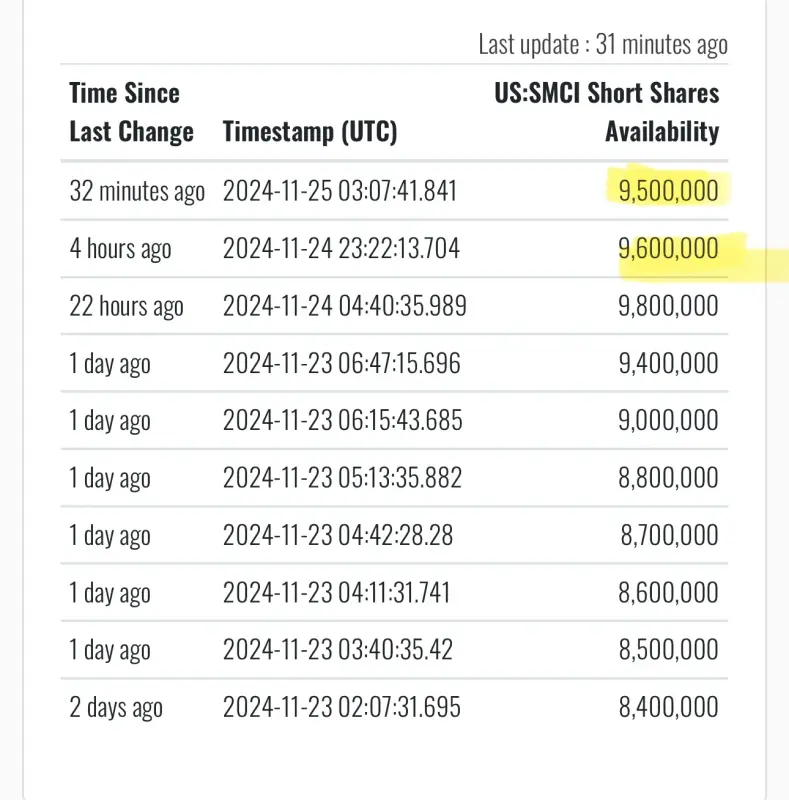Click the 9,400,000 availability value

(668, 363)
